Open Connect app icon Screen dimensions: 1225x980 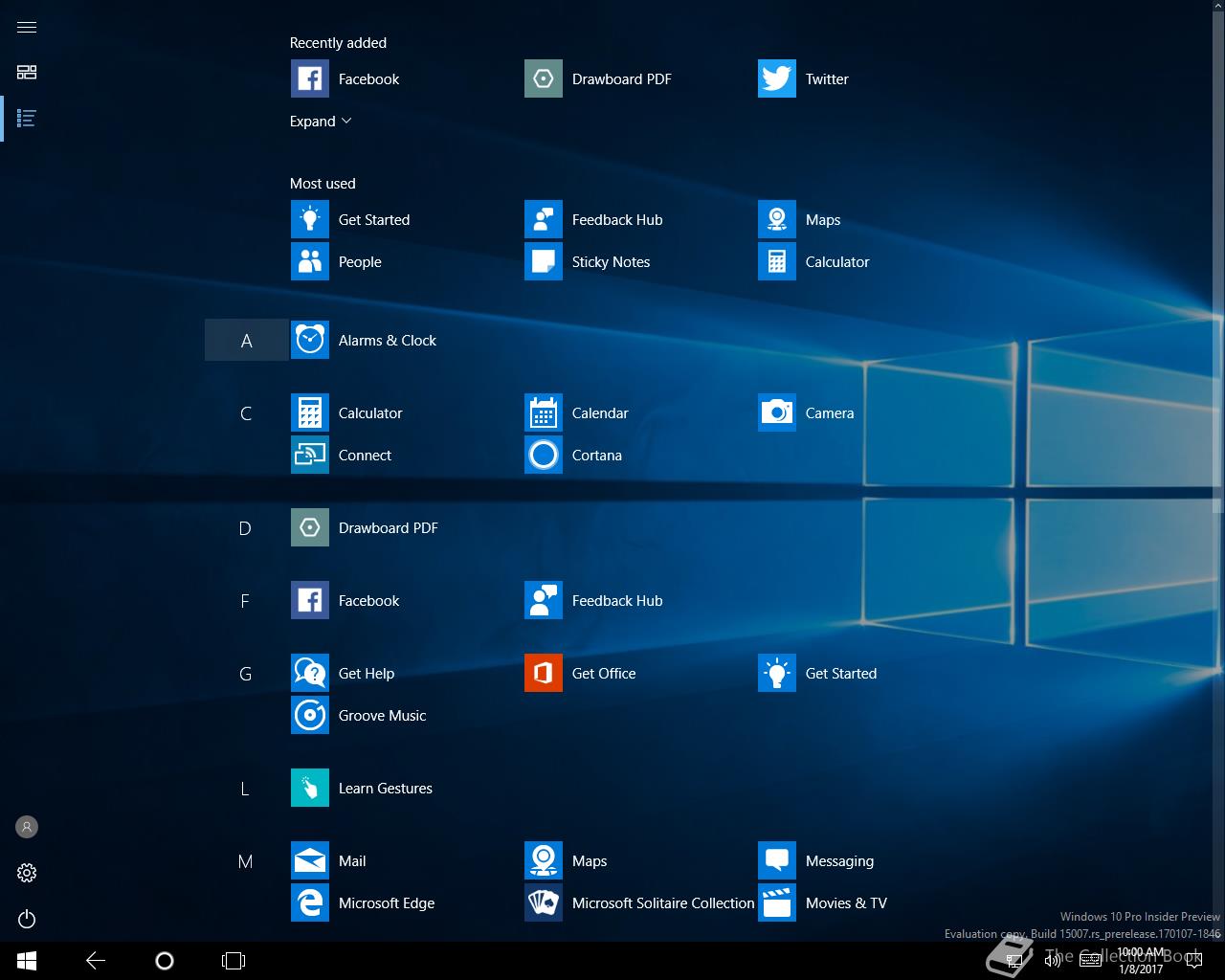tap(310, 455)
